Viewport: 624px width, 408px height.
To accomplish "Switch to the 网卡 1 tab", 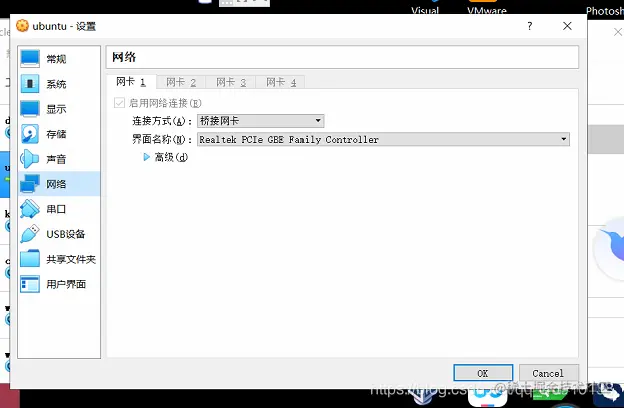I will [x=131, y=82].
